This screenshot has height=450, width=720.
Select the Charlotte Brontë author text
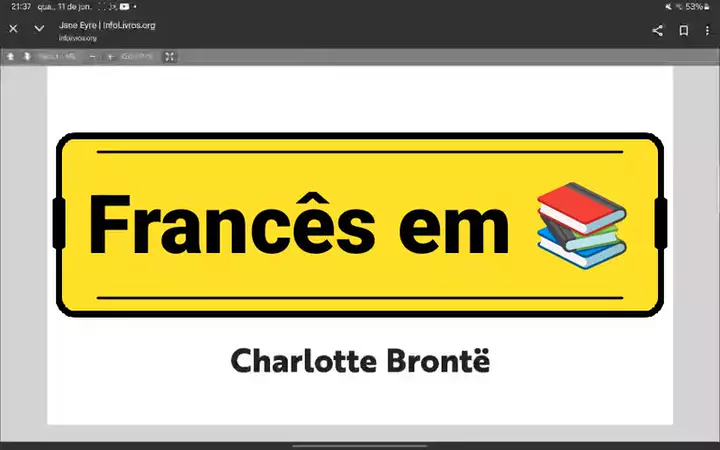coord(360,361)
